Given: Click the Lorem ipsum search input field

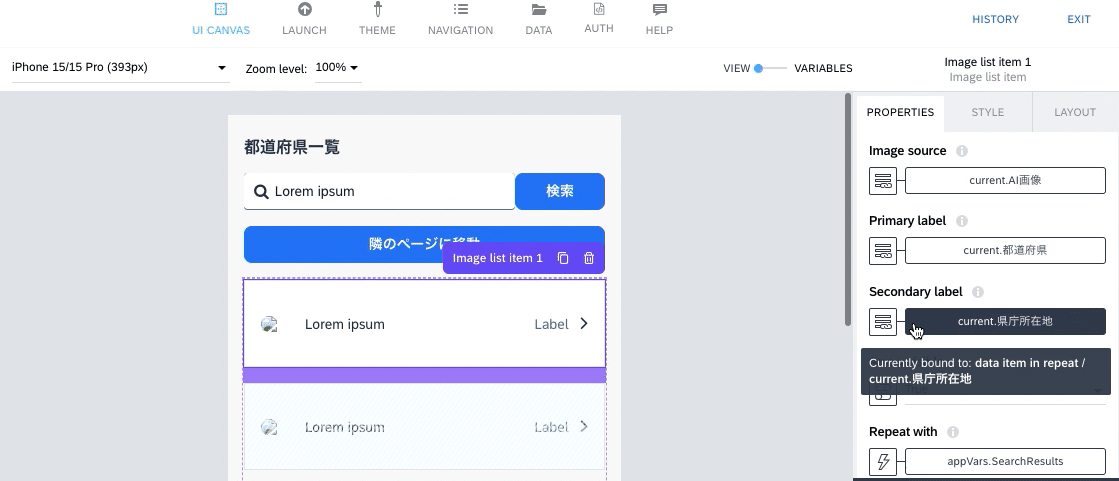Looking at the screenshot, I should (x=379, y=191).
